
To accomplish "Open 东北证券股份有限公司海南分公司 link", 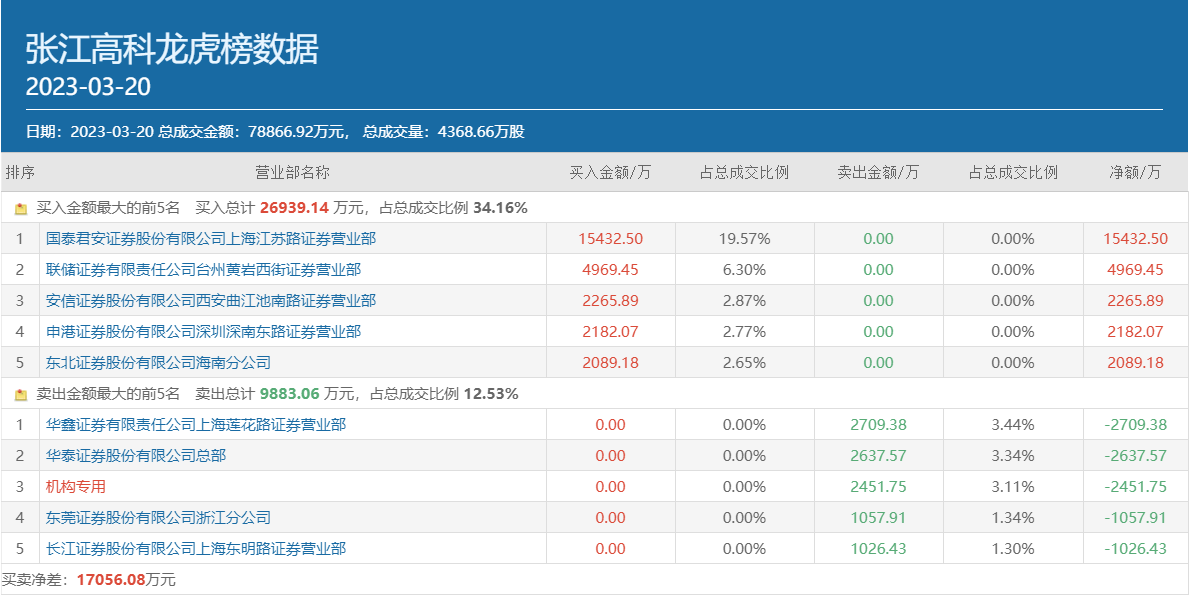I will (158, 363).
